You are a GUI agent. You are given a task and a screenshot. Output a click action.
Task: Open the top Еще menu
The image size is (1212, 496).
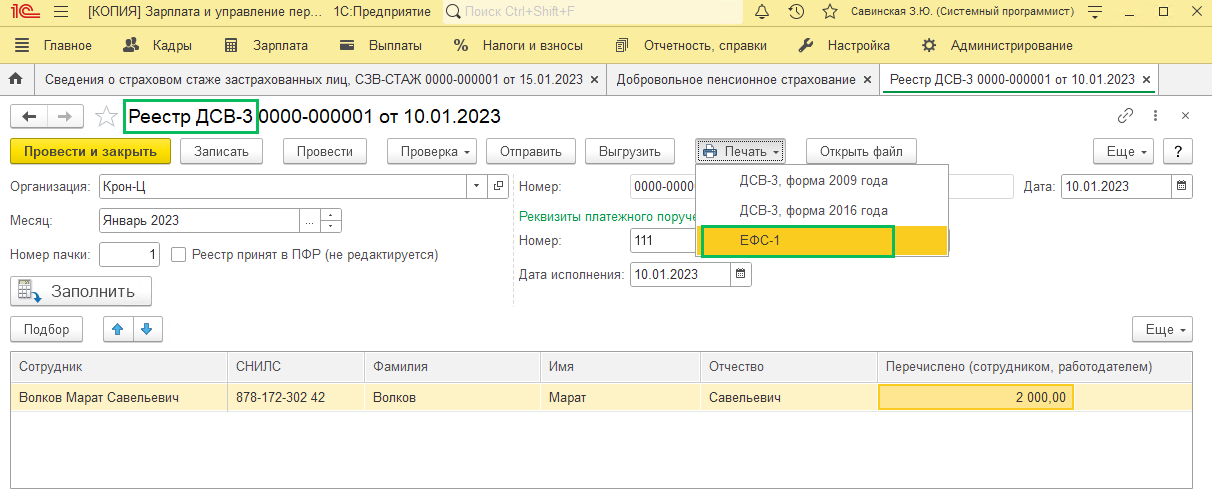point(1125,152)
